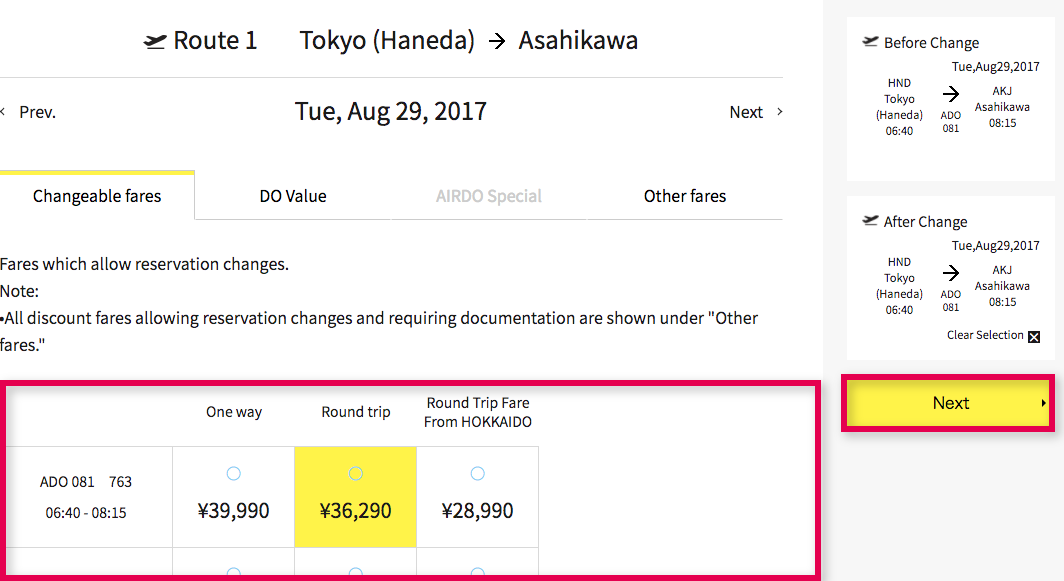Click the X icon beside Clear Selection
Screen dimensions: 1064x581
(x=1033, y=337)
